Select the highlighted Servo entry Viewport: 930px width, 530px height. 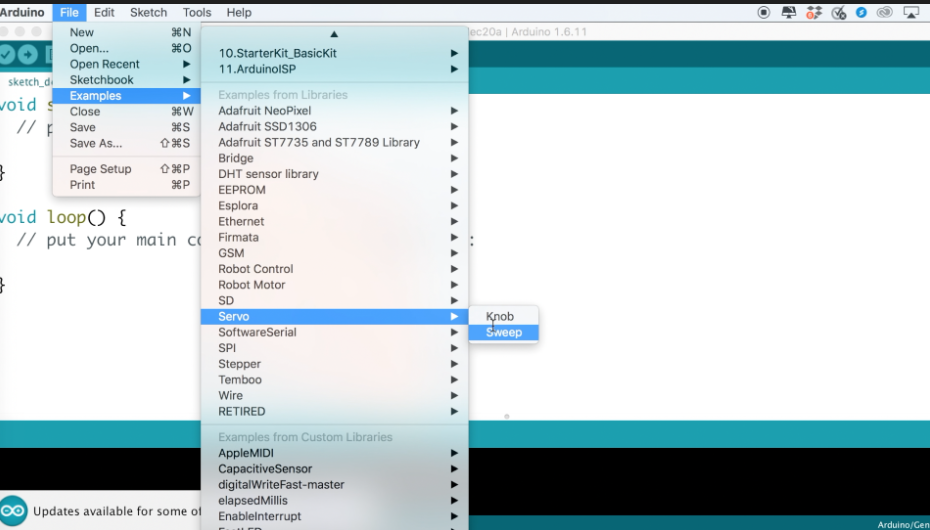[335, 317]
